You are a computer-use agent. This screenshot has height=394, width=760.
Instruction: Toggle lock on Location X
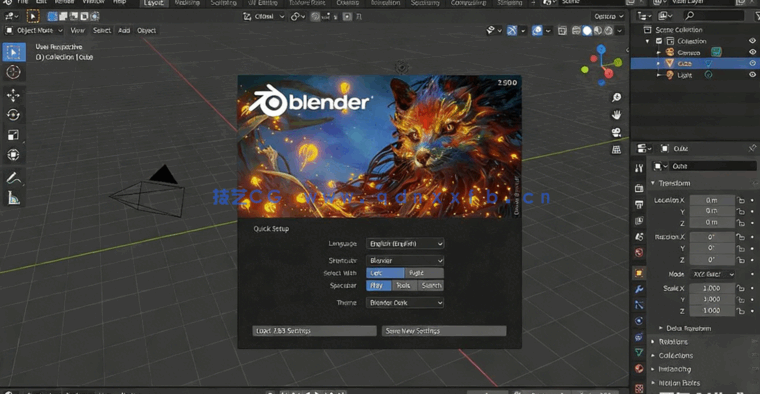click(741, 200)
